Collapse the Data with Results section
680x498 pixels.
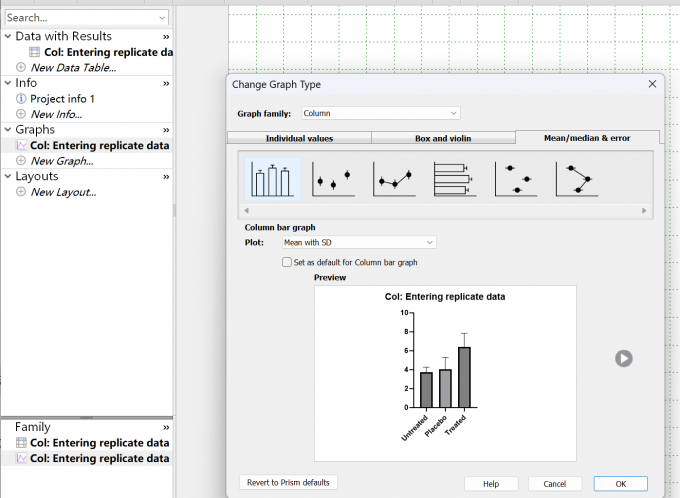point(8,36)
